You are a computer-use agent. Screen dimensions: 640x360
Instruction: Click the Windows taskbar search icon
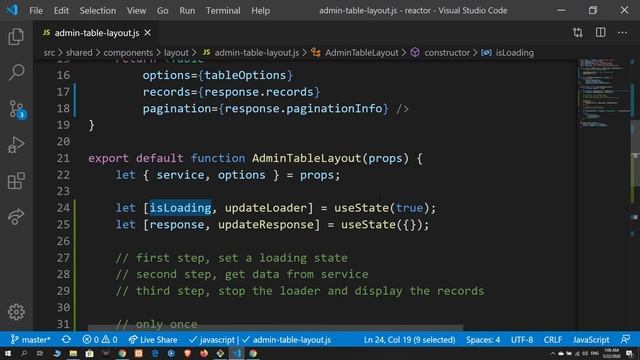24,353
